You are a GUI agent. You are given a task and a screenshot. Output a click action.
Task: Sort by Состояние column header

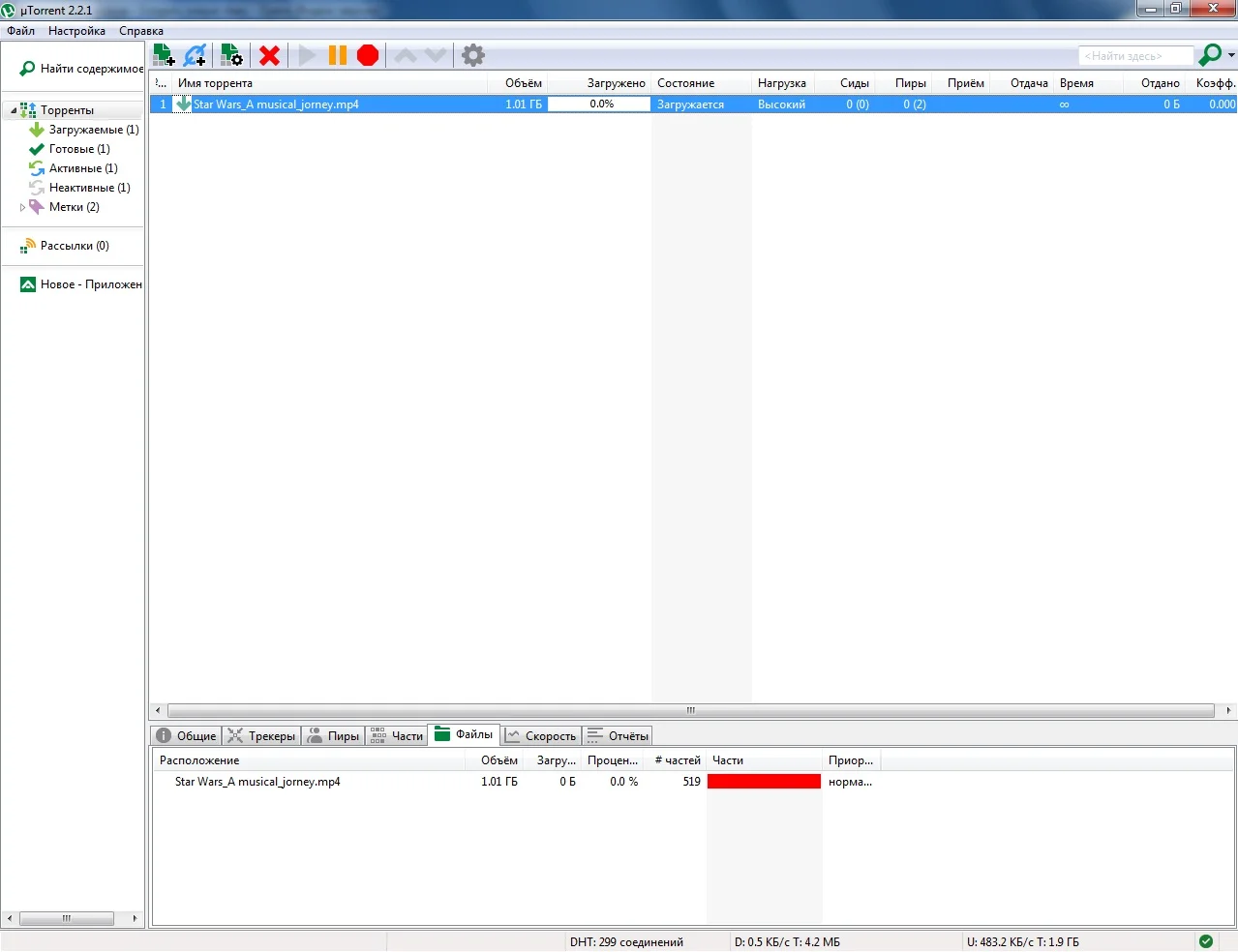click(701, 83)
